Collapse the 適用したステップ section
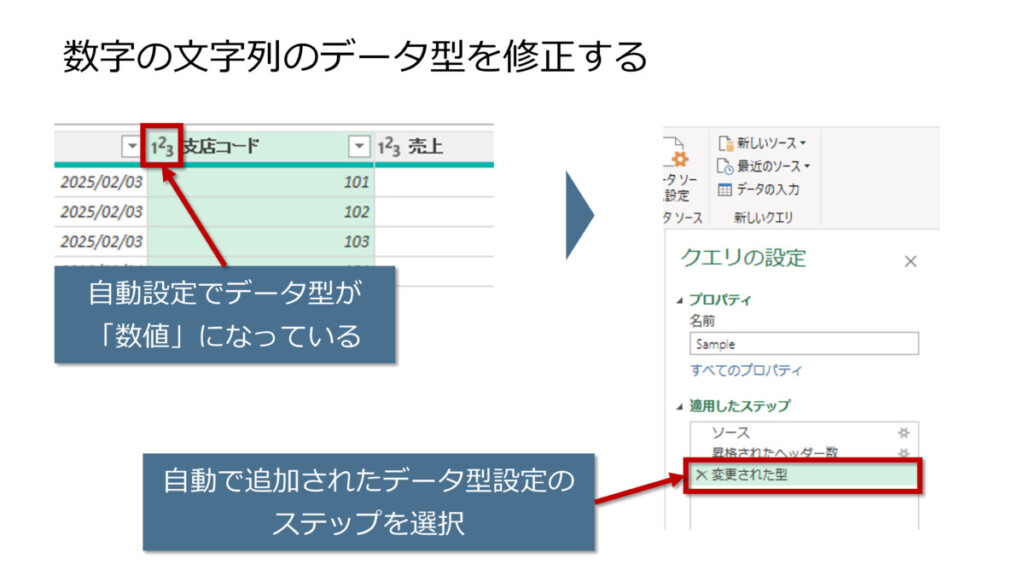The width and height of the screenshot is (1024, 576). click(x=682, y=406)
